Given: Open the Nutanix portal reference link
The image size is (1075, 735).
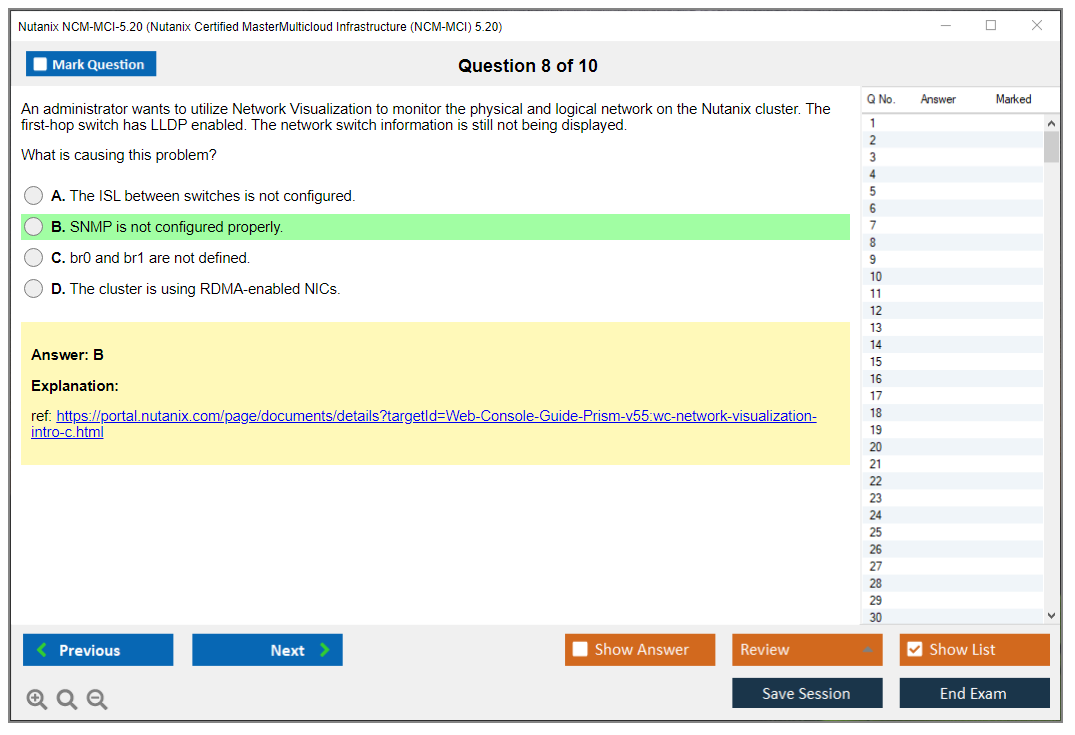Looking at the screenshot, I should (x=435, y=417).
